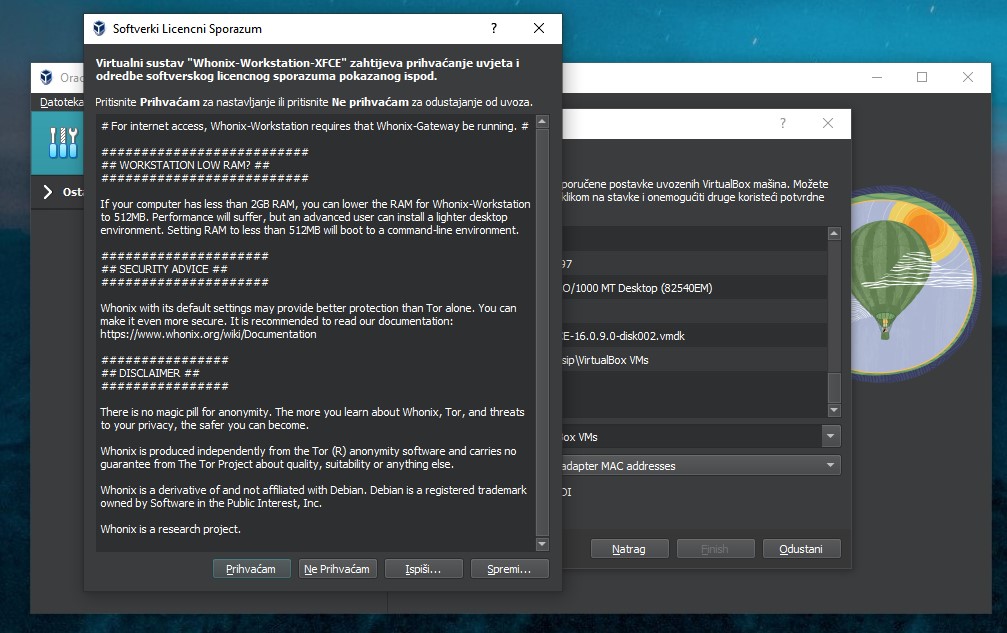This screenshot has height=633, width=1007.
Task: Select the disk002.vmdk row in settings list
Action: pos(690,336)
